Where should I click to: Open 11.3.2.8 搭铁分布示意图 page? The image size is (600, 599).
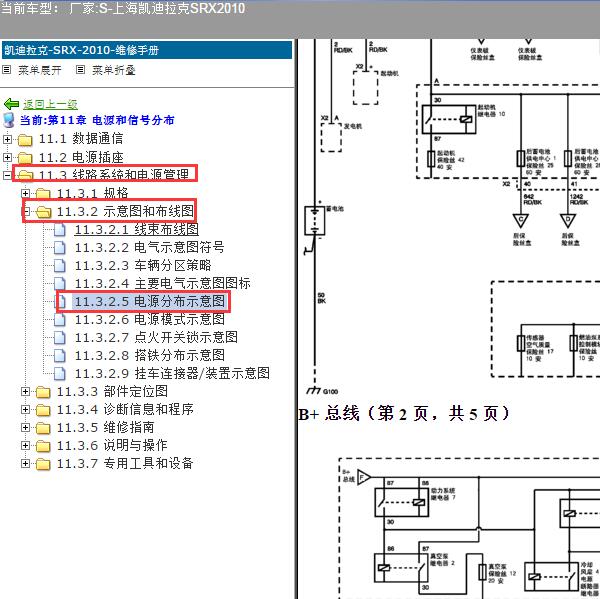150,355
